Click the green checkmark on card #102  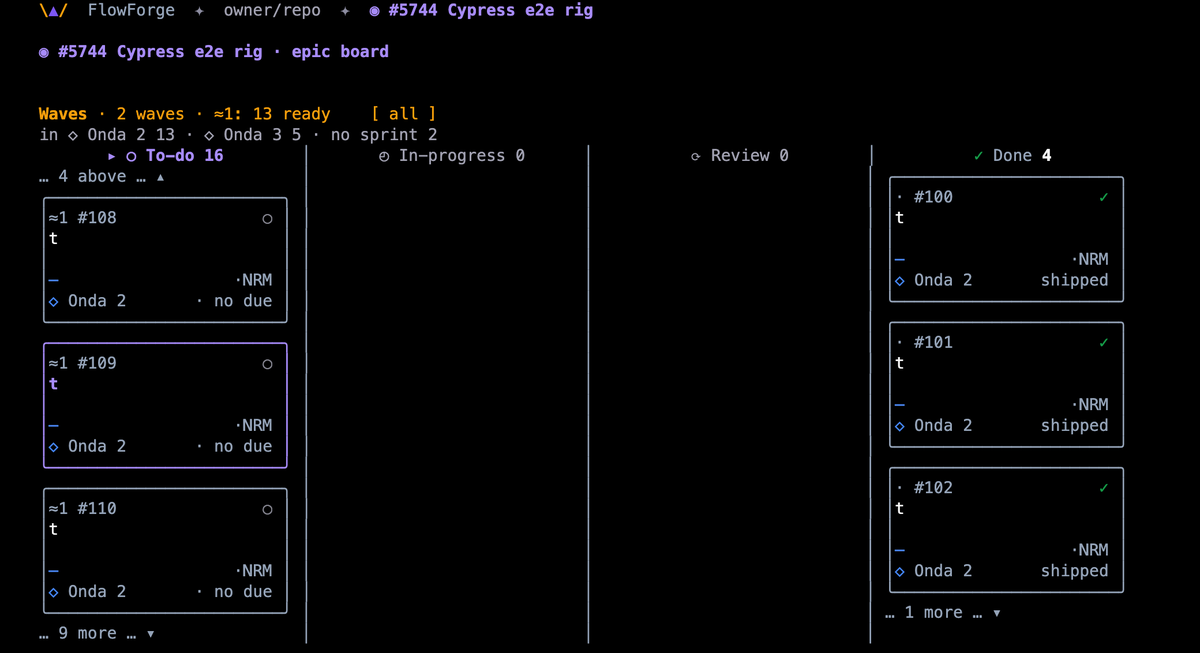(x=1103, y=488)
